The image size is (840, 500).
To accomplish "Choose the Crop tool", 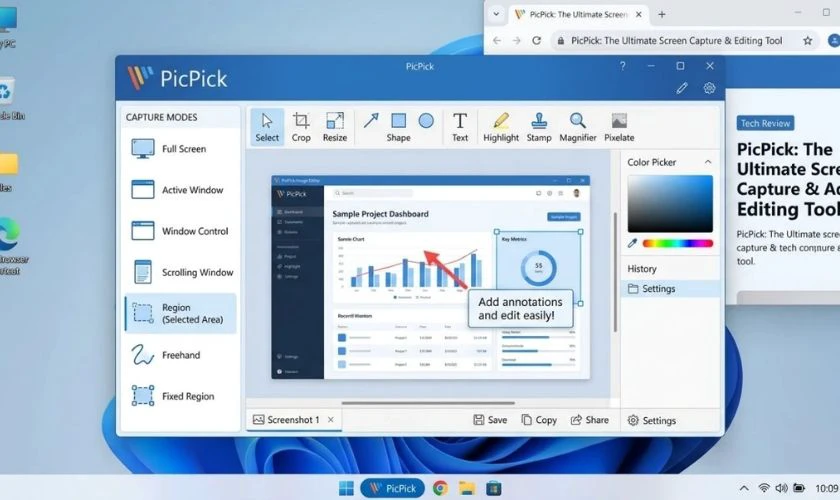I will click(301, 127).
